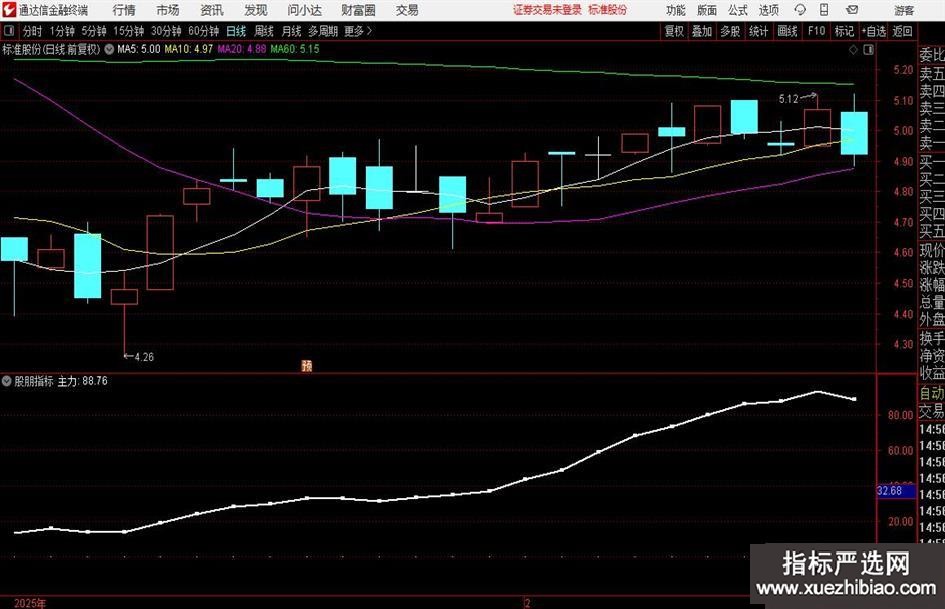Click the 标准股份 red stock link
945x609 pixels.
click(608, 10)
